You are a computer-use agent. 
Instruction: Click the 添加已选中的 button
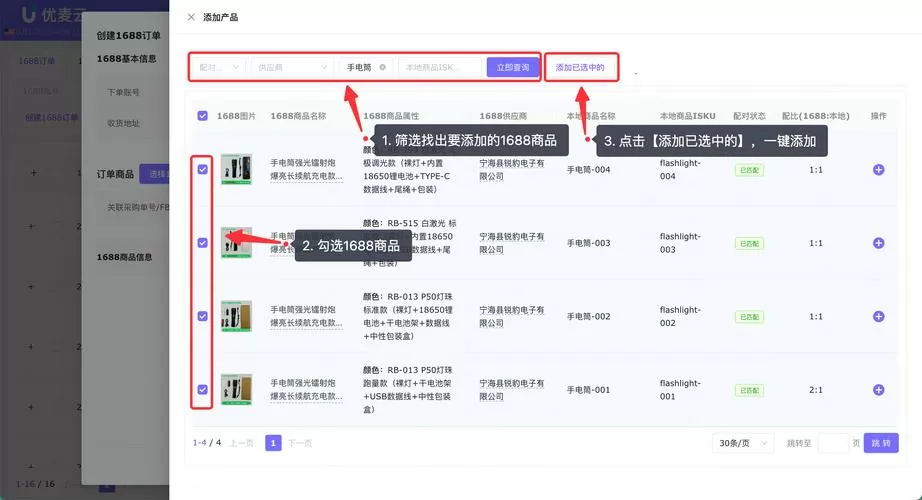[x=580, y=67]
